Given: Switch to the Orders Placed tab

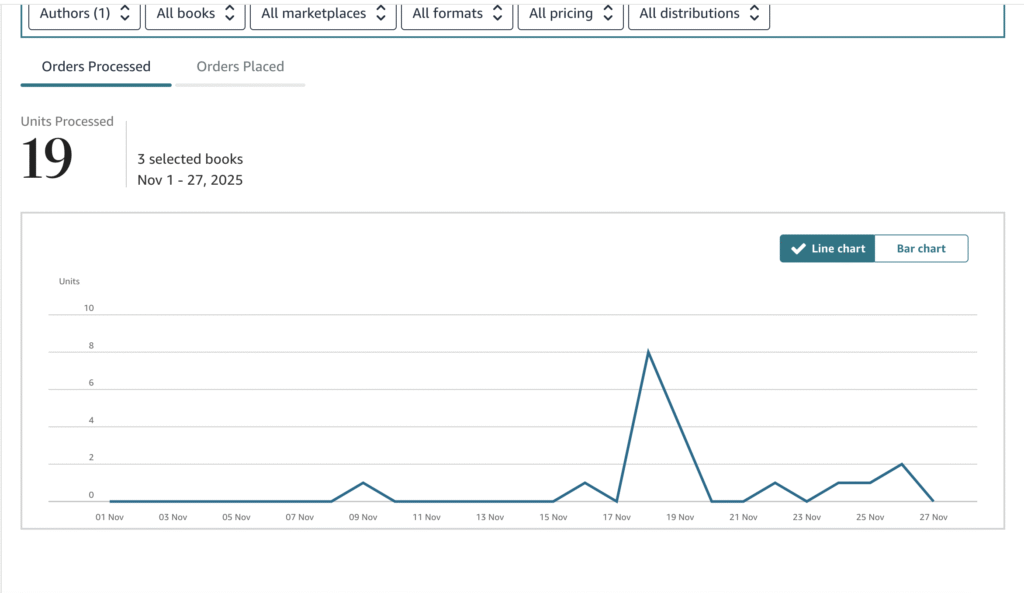Looking at the screenshot, I should tap(240, 67).
